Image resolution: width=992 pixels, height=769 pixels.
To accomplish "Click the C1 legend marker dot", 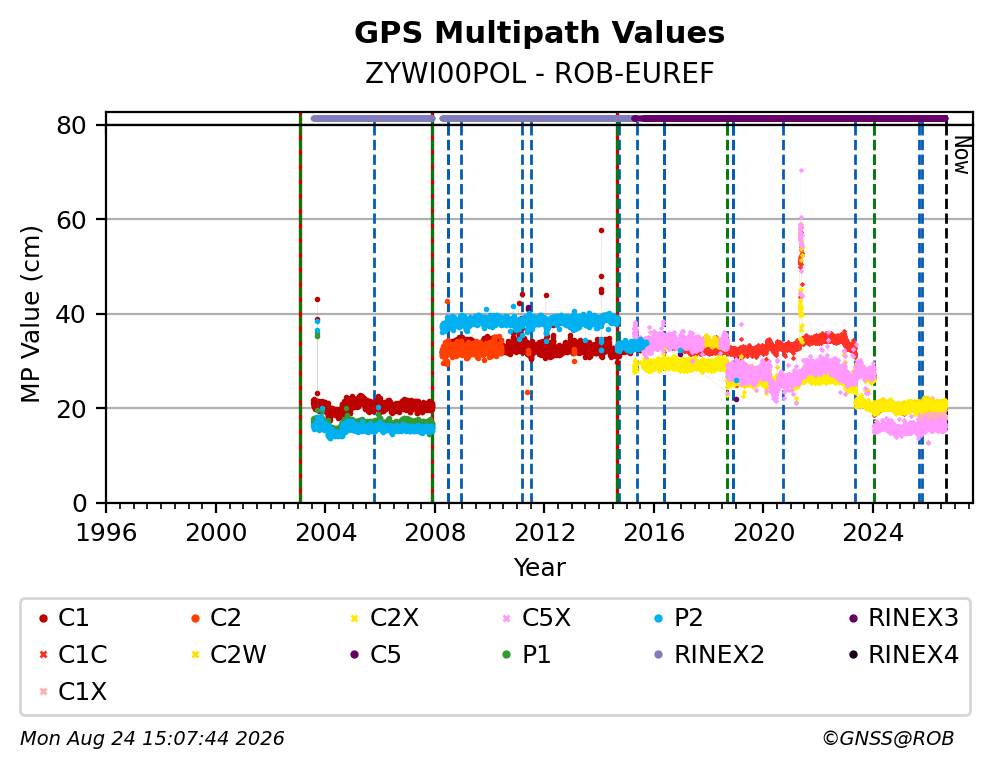I will point(43,618).
